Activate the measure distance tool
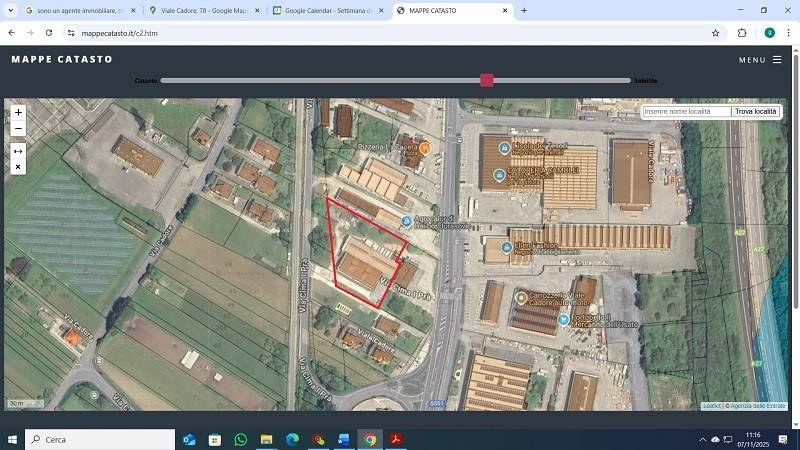 pos(18,151)
